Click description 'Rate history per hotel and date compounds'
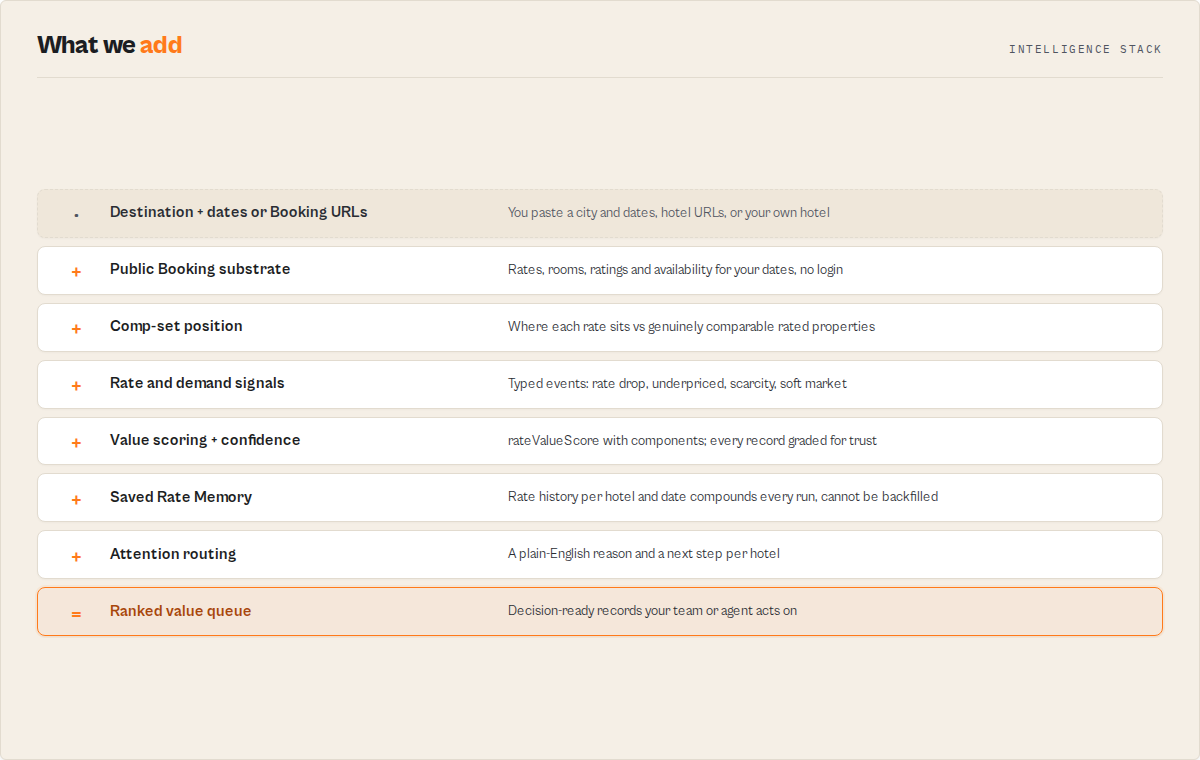The height and width of the screenshot is (760, 1200). 723,497
